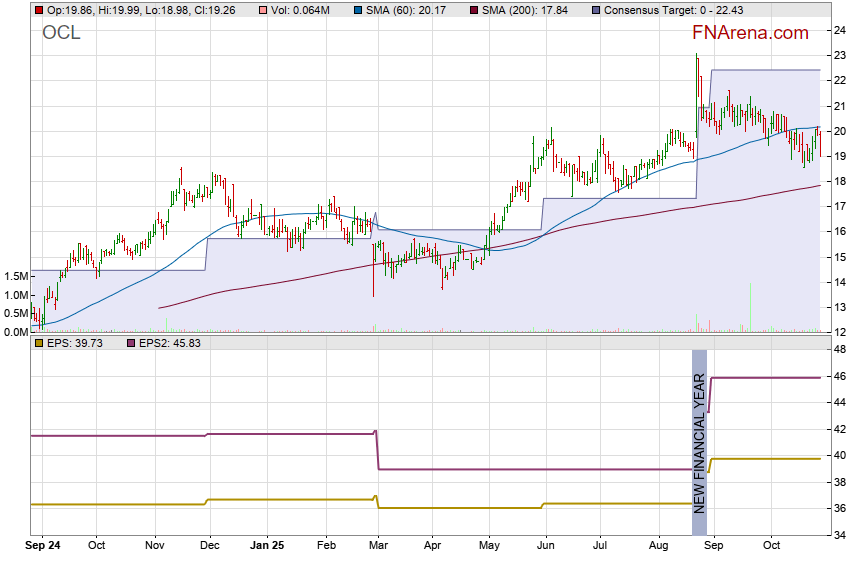Select the May label on the time axis
859x566 pixels.
click(x=489, y=546)
